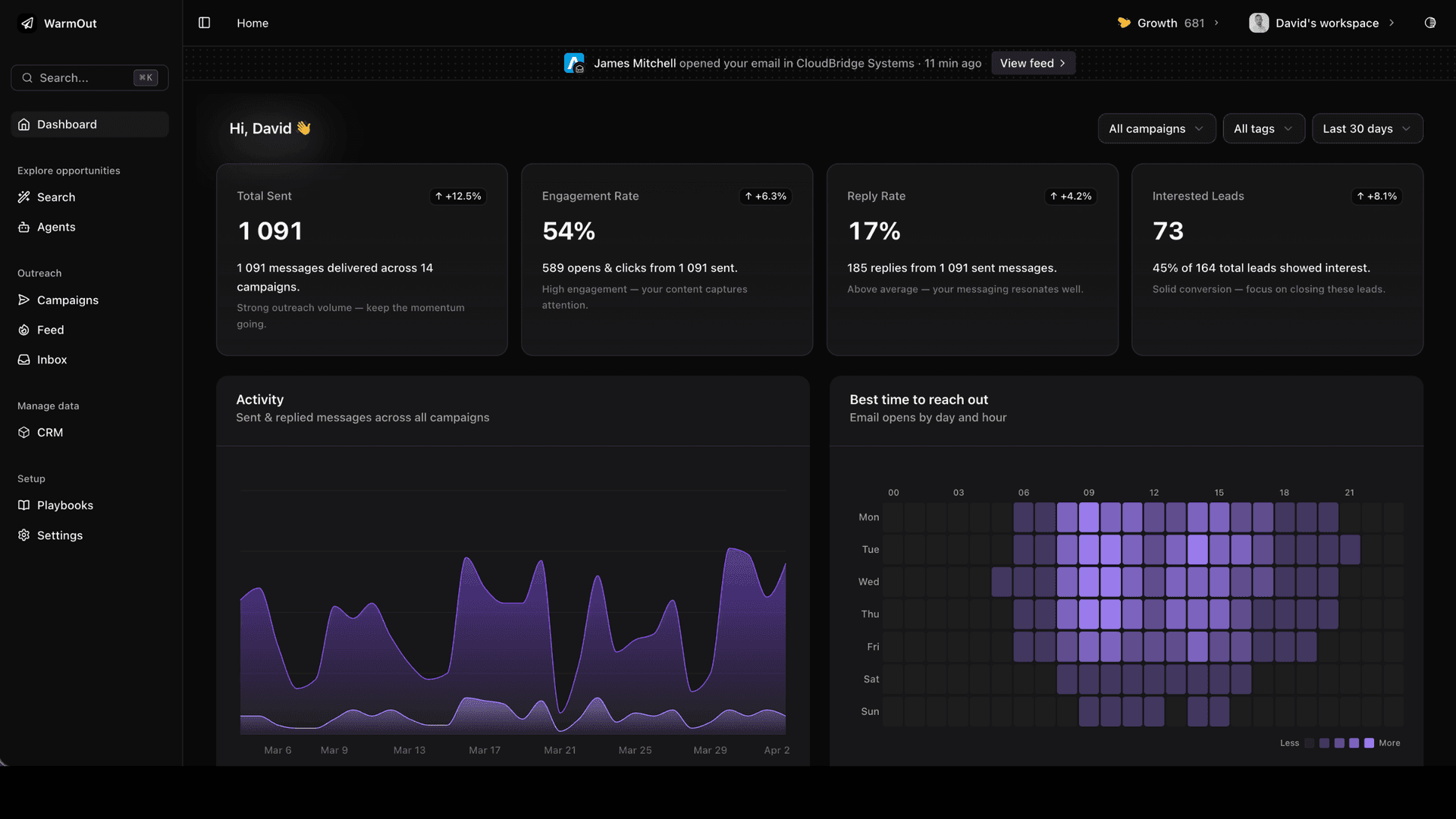Viewport: 1456px width, 819px height.
Task: Open Playbooks under Setup
Action: click(x=64, y=505)
